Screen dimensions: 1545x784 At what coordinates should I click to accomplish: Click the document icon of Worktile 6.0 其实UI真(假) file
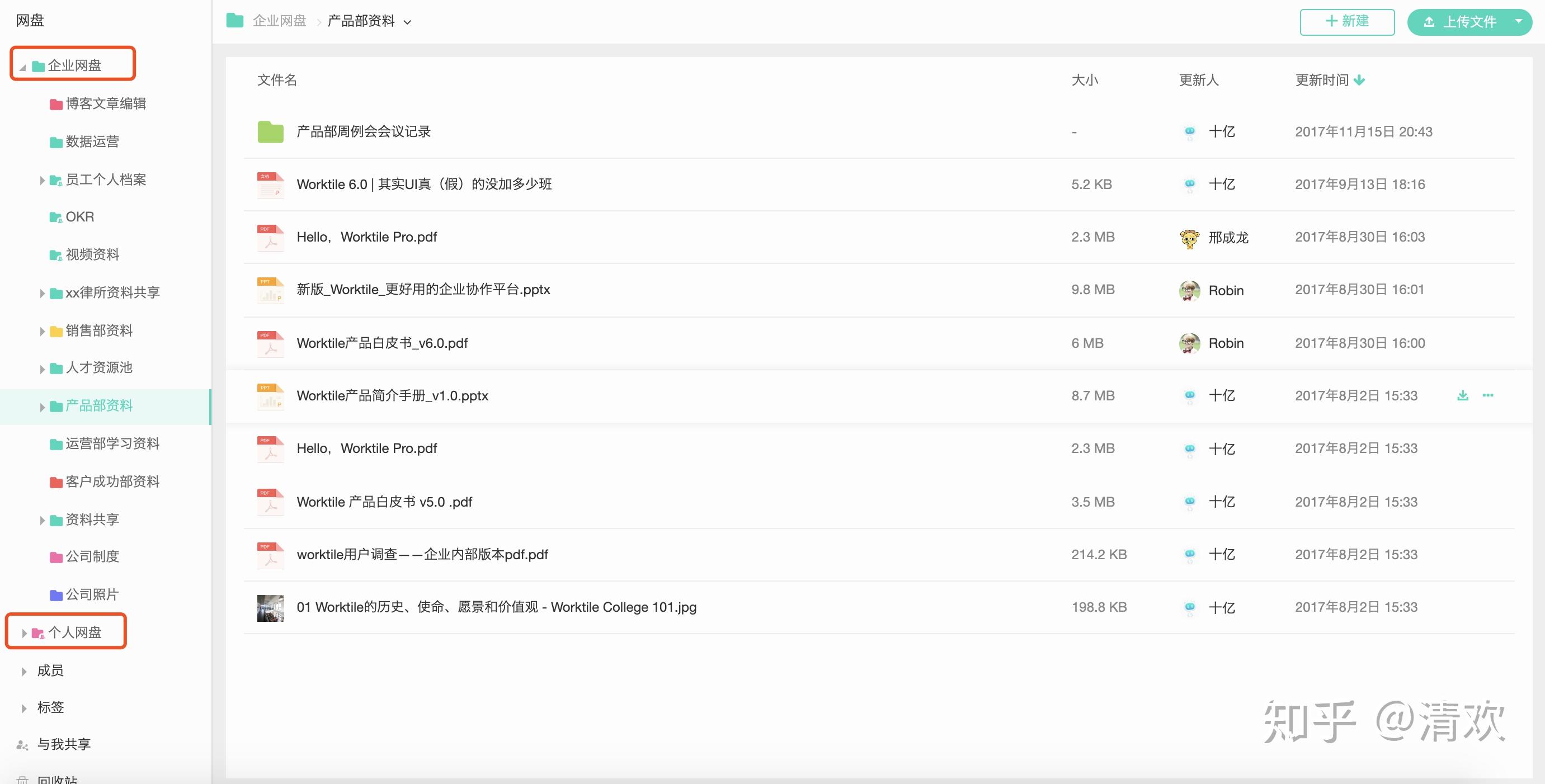pyautogui.click(x=271, y=185)
